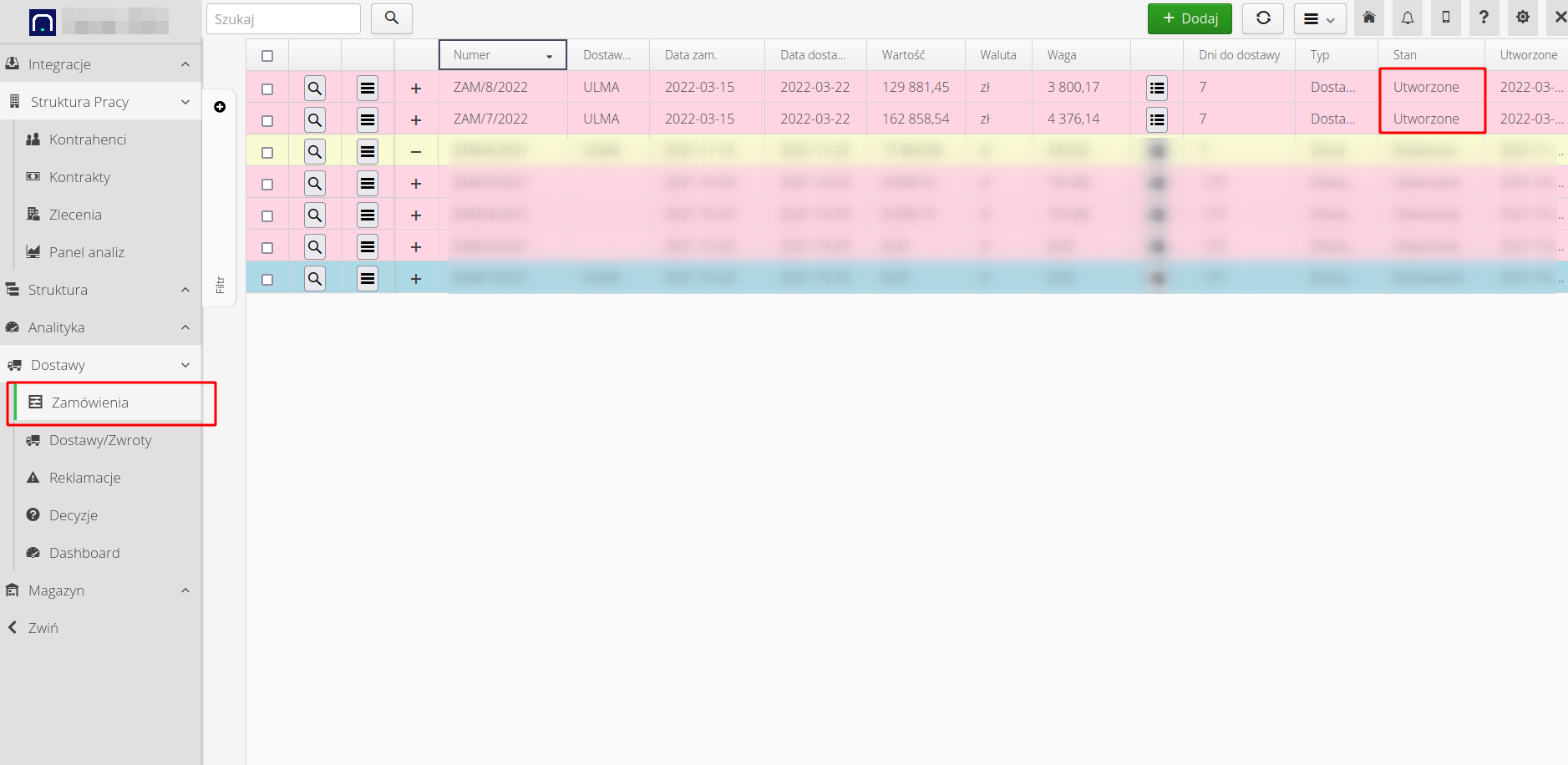Click the mobile device icon in top bar
Image resolution: width=1568 pixels, height=765 pixels.
pos(1445,18)
